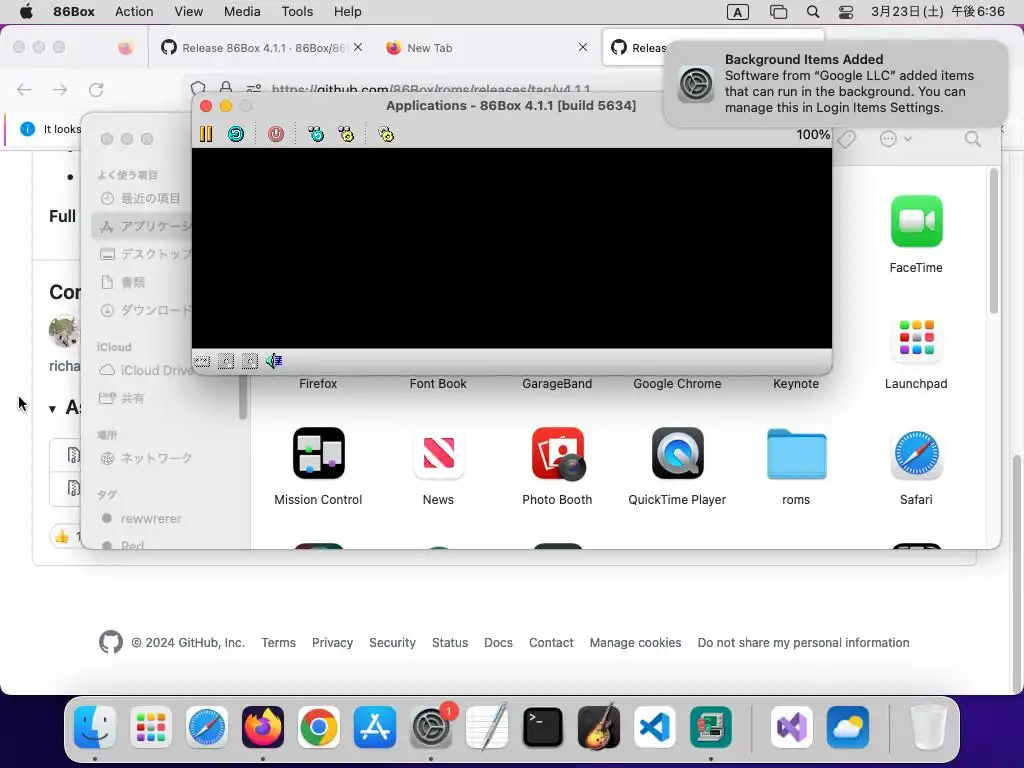Click Background Items Added notification
1024x768 pixels.
tap(836, 84)
